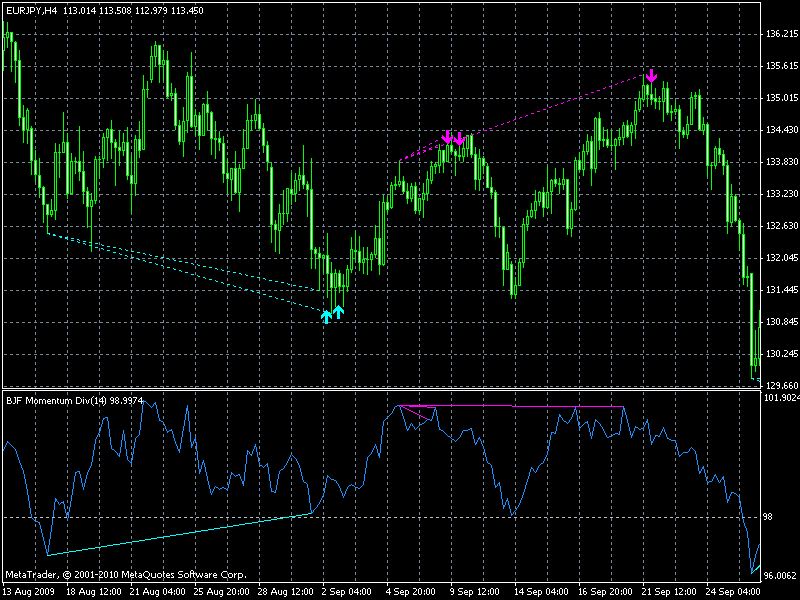The height and width of the screenshot is (600, 800).
Task: Click the 21 Aug 04:00 time label
Action: point(157,592)
